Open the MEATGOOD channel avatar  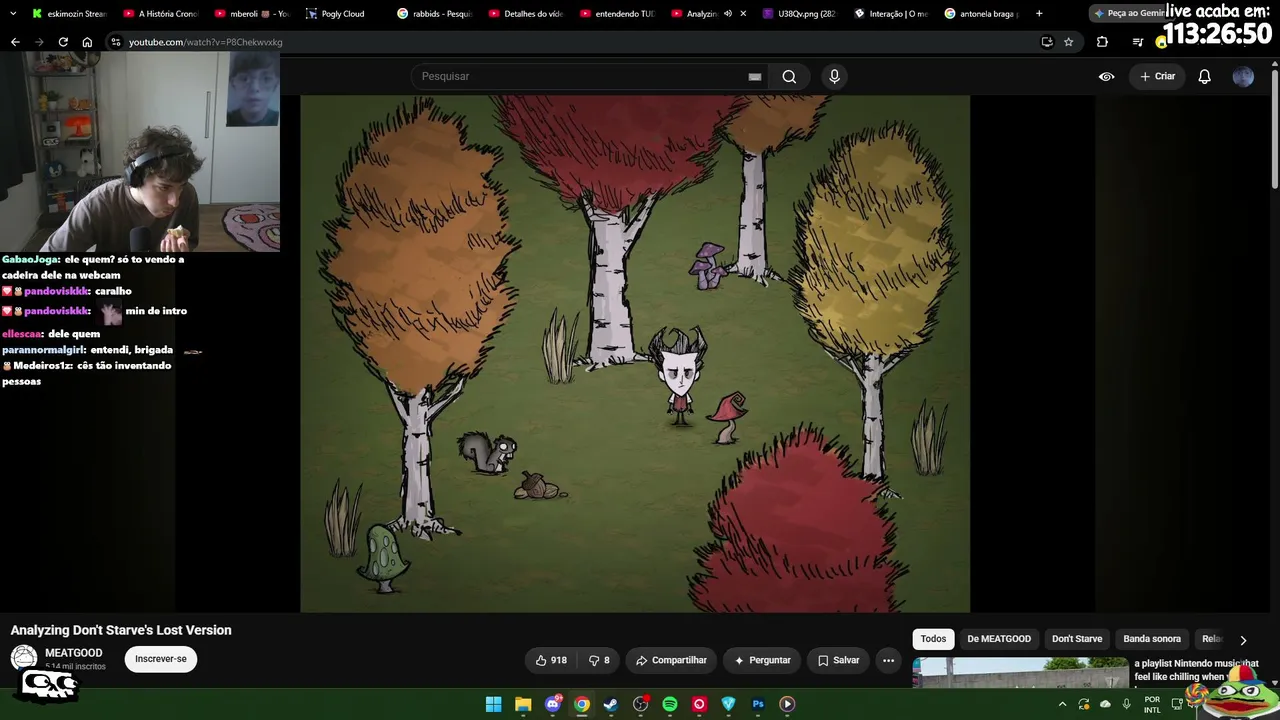coord(24,658)
